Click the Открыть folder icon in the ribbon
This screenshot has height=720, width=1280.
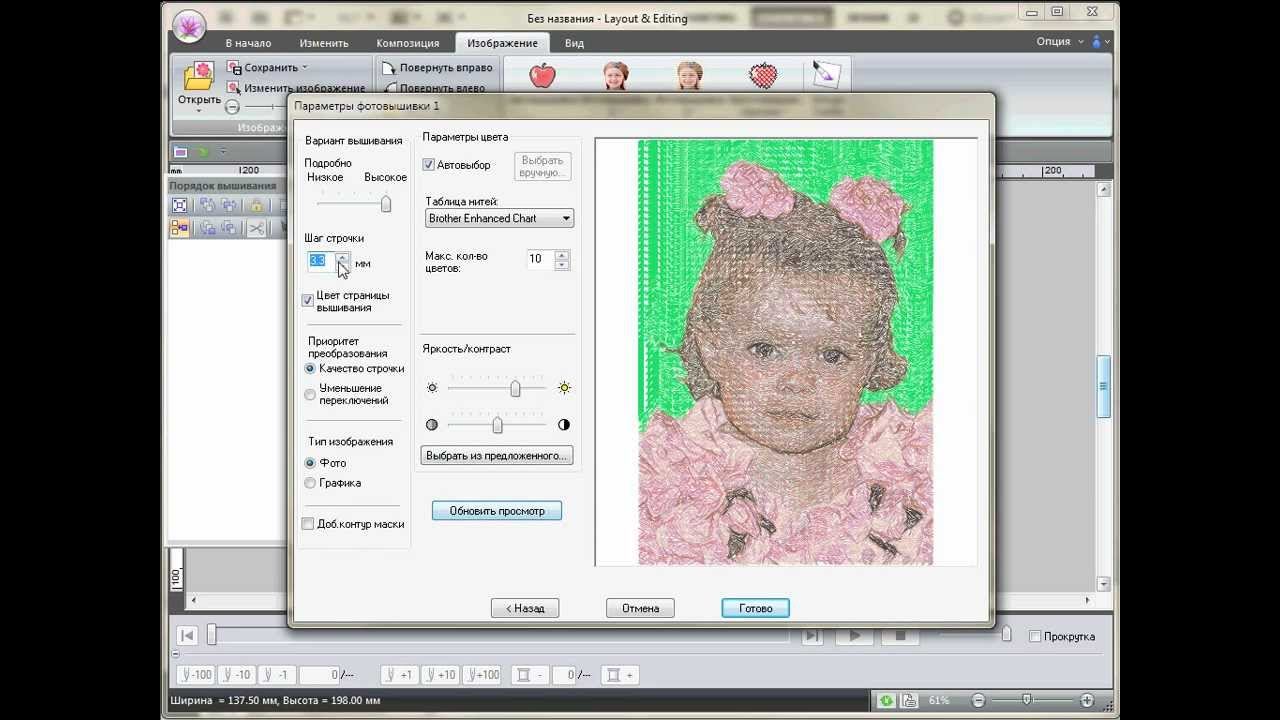click(199, 76)
